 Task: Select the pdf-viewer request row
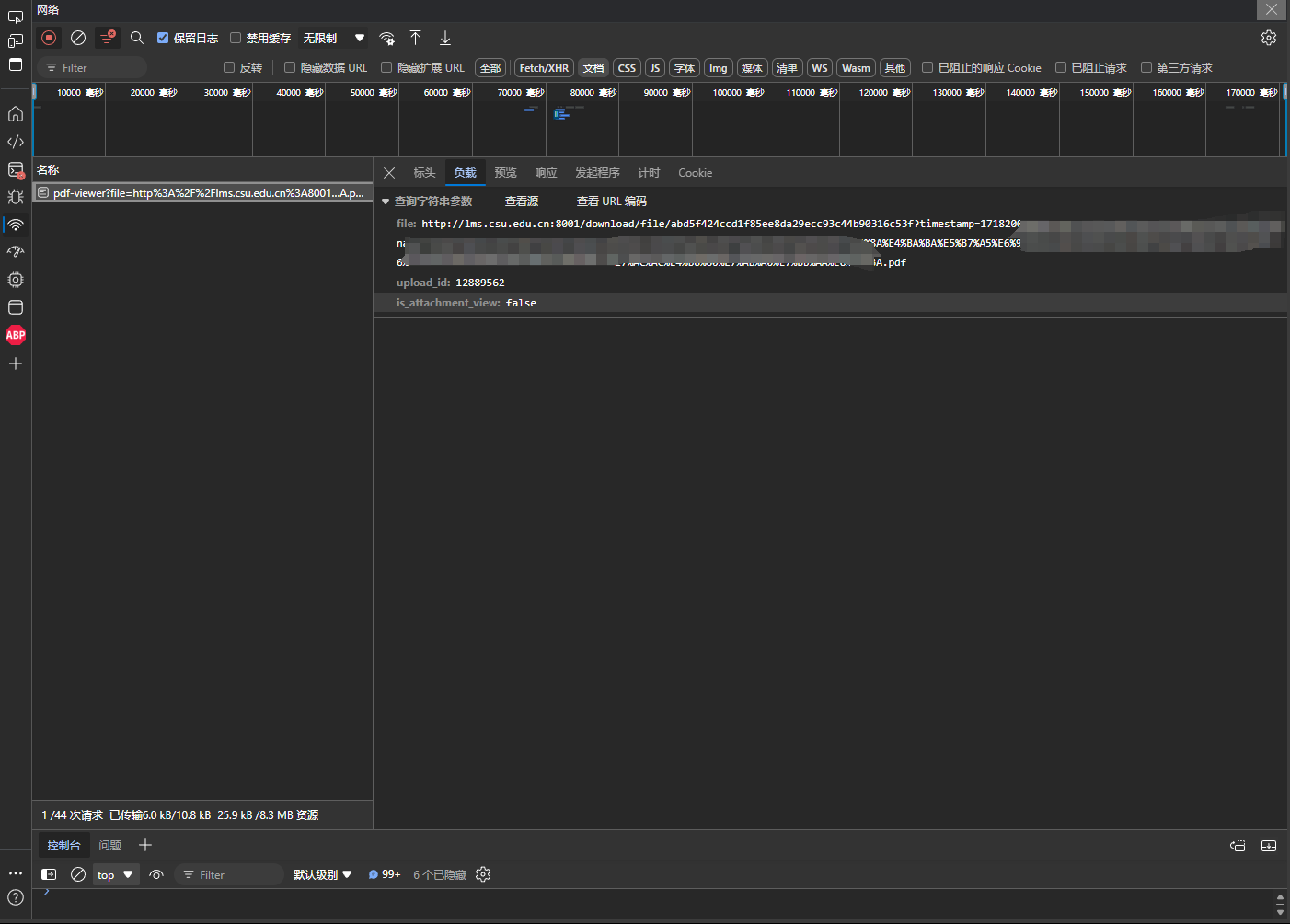pos(202,192)
